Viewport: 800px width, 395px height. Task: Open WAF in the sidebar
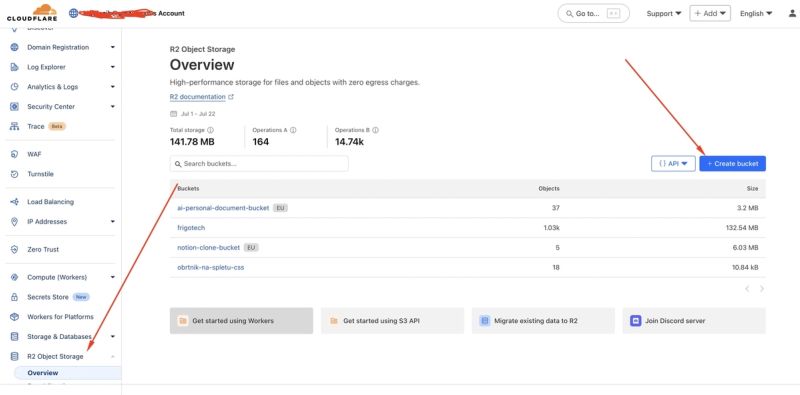(x=34, y=154)
